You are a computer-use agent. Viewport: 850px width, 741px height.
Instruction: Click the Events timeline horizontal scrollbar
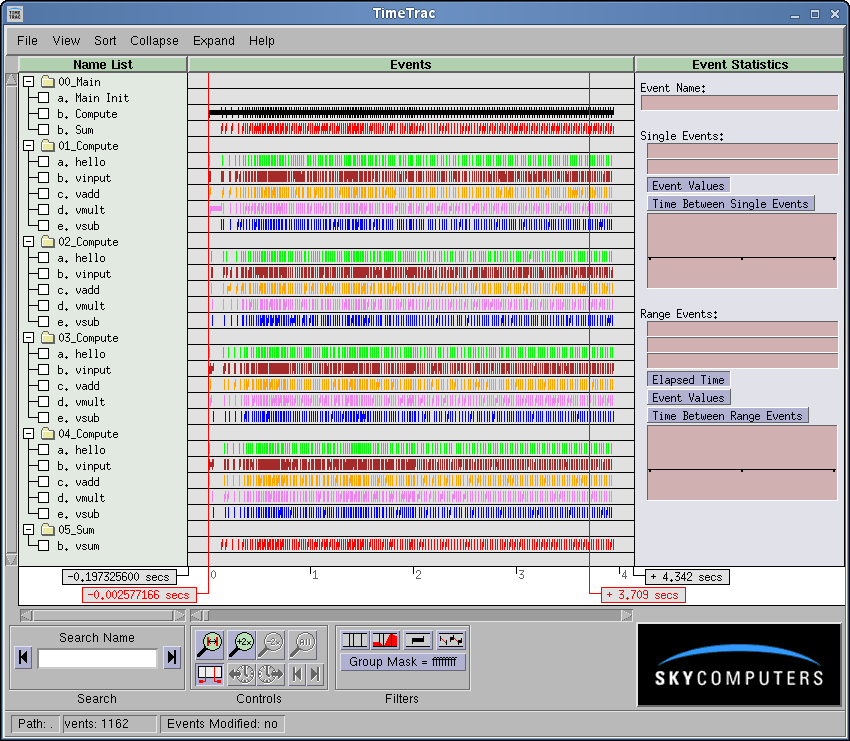pyautogui.click(x=412, y=615)
